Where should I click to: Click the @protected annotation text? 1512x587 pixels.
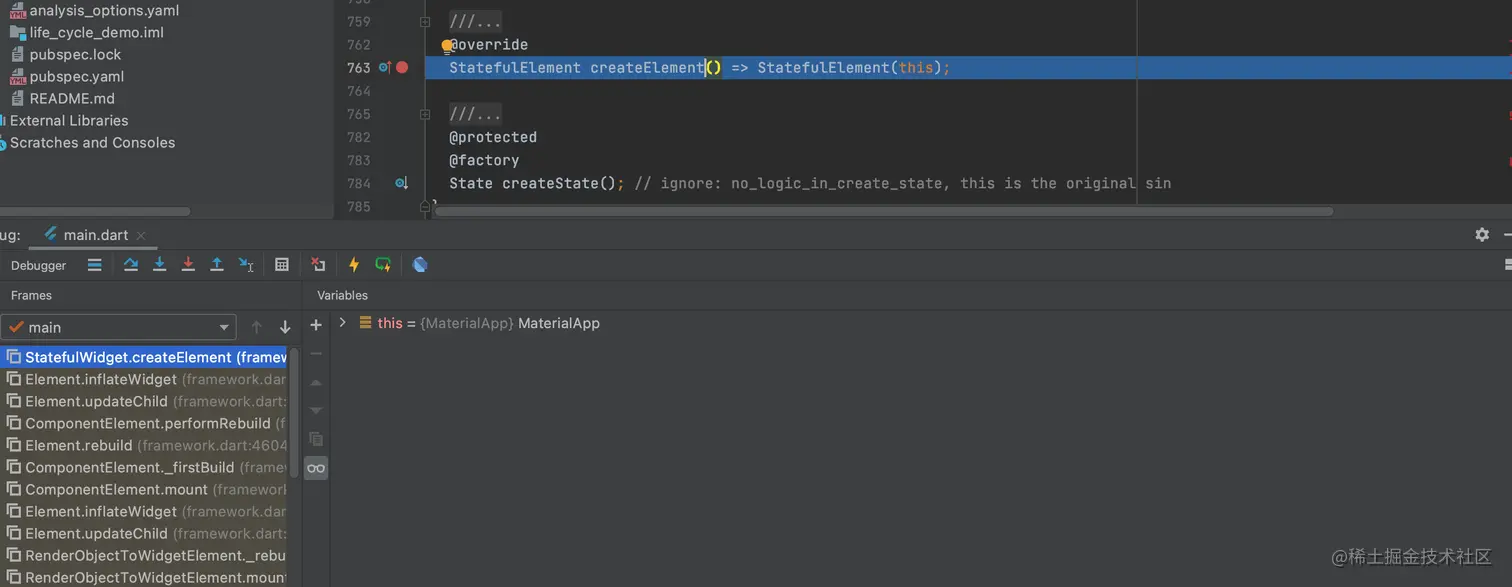tap(493, 137)
